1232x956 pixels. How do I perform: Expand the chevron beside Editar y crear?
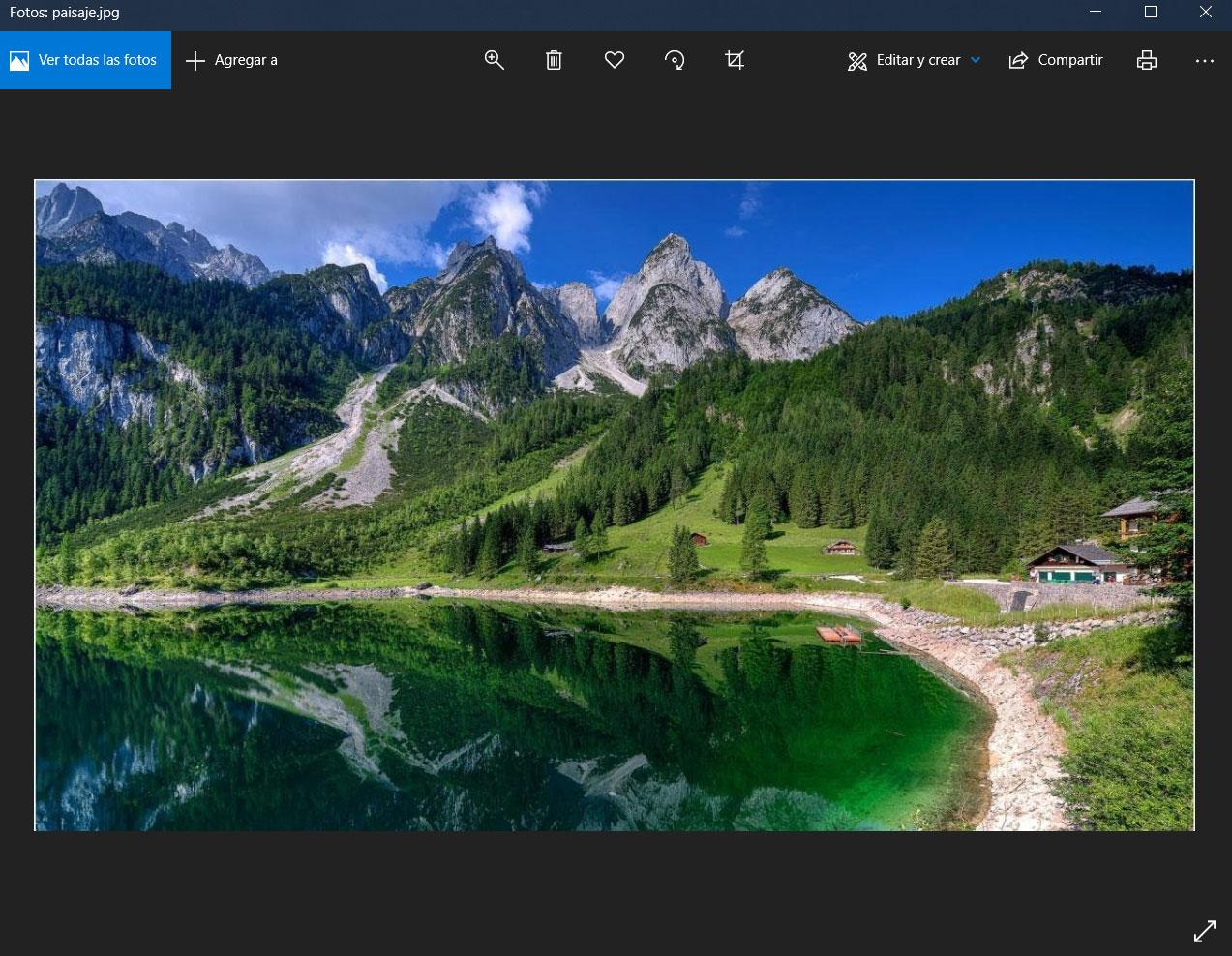(976, 60)
